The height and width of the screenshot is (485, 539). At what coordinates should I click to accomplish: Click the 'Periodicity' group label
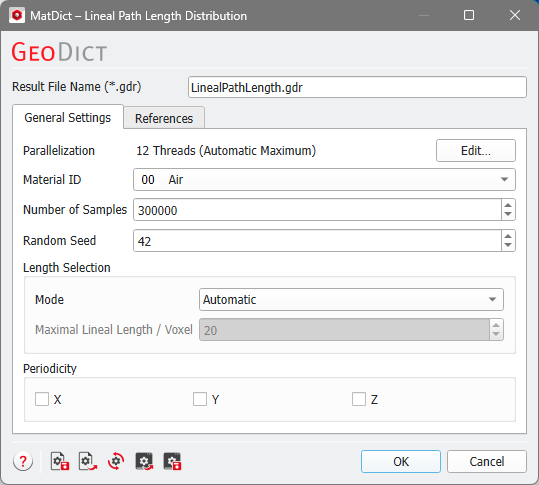pos(50,368)
